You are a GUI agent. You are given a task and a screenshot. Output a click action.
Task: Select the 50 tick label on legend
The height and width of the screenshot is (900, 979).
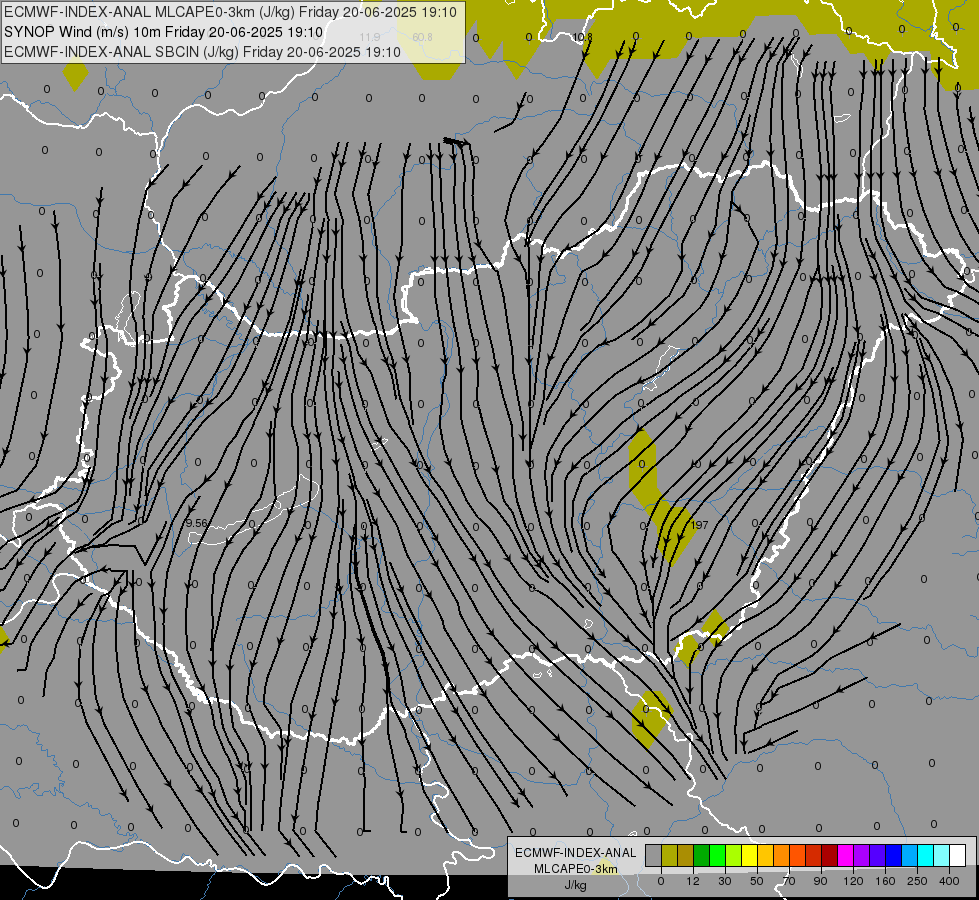click(757, 881)
